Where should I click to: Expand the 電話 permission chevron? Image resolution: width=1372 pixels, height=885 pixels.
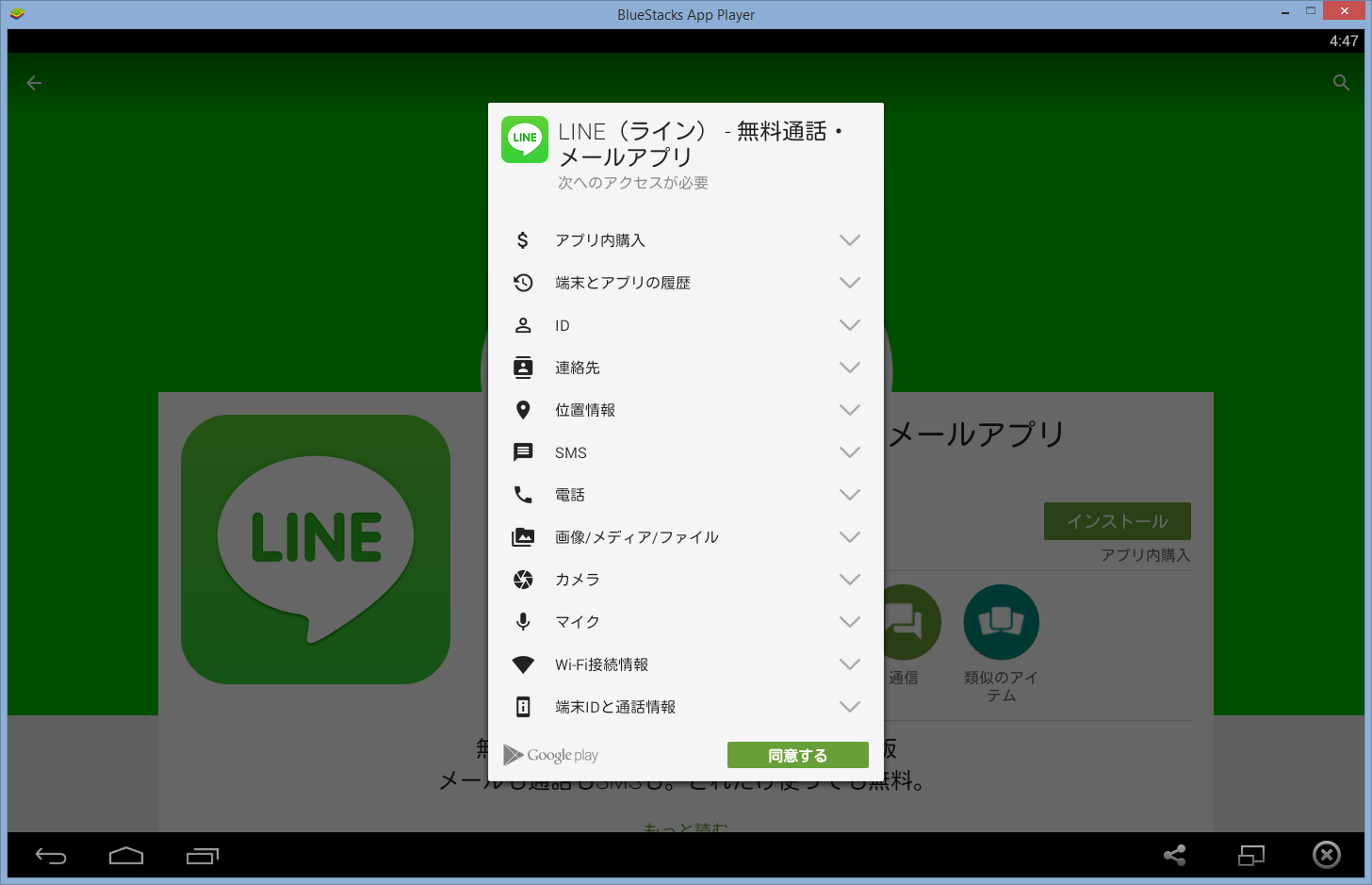(850, 495)
